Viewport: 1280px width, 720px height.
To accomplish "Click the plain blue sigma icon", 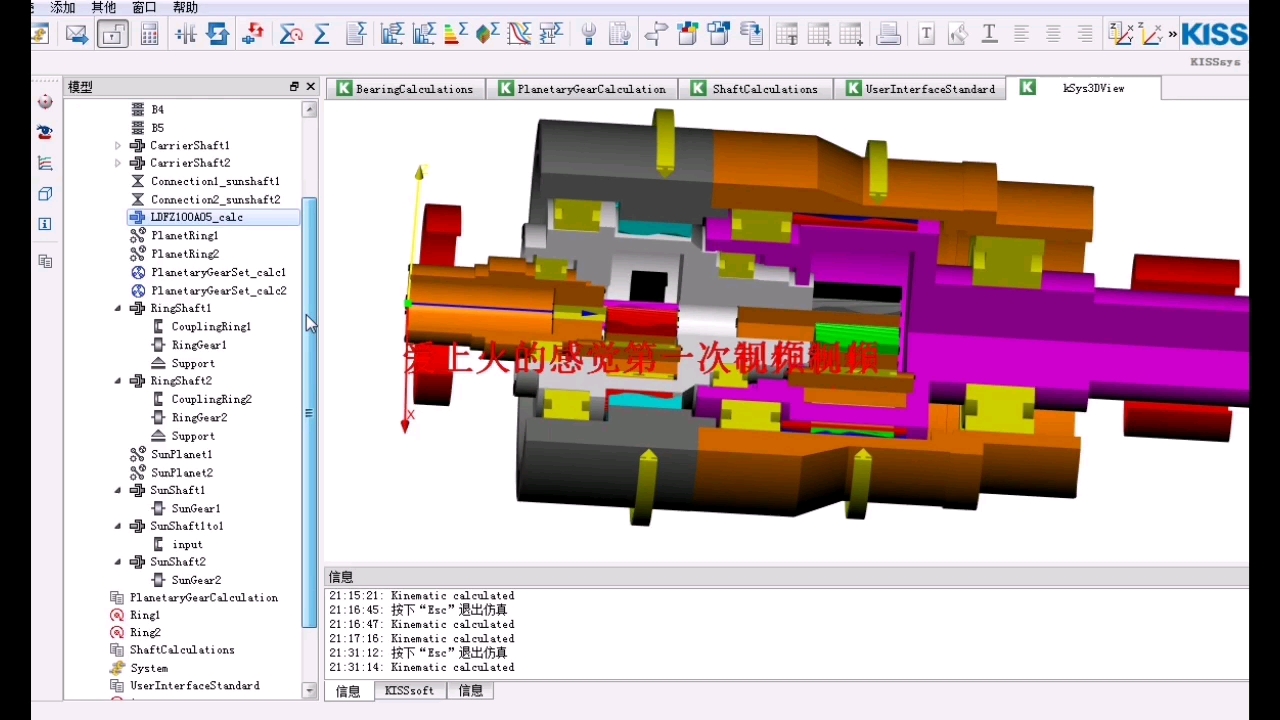I will [x=322, y=34].
